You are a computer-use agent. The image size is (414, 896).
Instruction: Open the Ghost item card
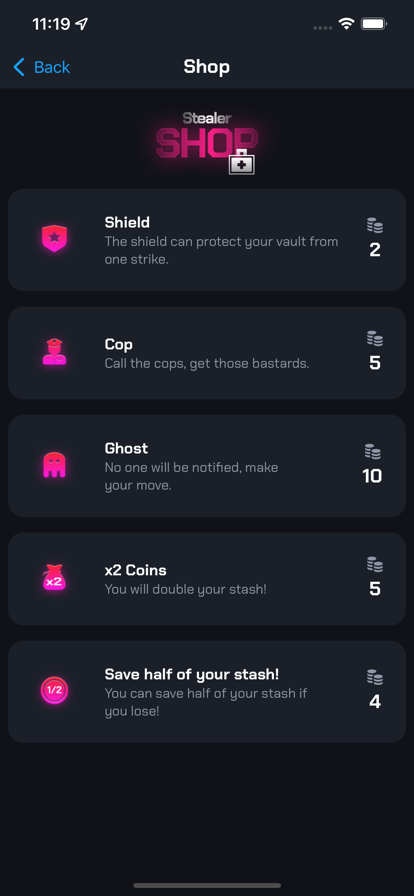(207, 466)
